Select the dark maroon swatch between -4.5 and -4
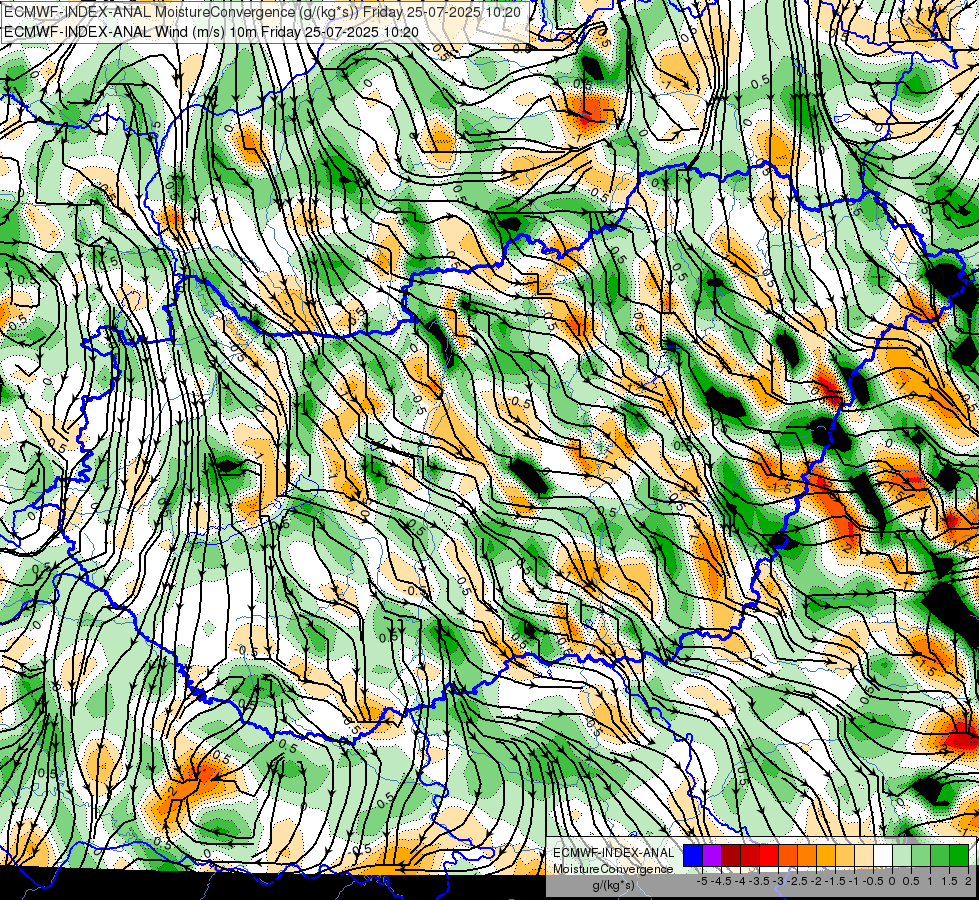The height and width of the screenshot is (900, 979). [x=731, y=856]
